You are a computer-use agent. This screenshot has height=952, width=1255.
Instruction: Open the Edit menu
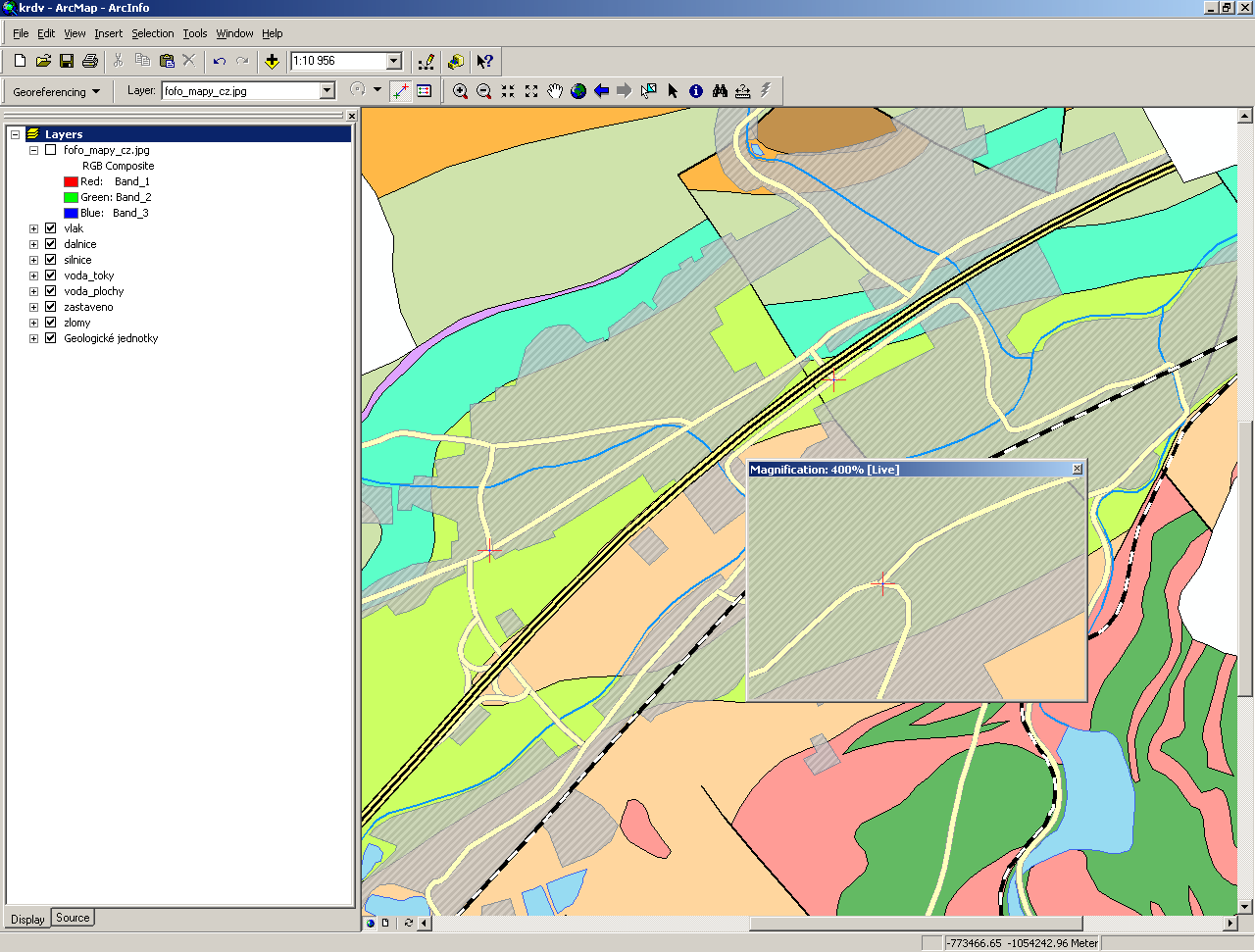[46, 33]
